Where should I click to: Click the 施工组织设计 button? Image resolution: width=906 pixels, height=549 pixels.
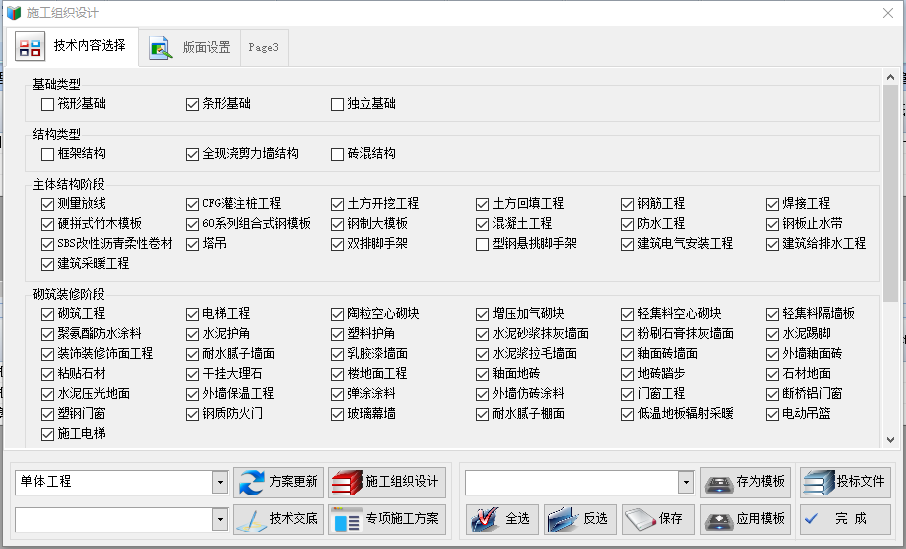click(x=387, y=482)
